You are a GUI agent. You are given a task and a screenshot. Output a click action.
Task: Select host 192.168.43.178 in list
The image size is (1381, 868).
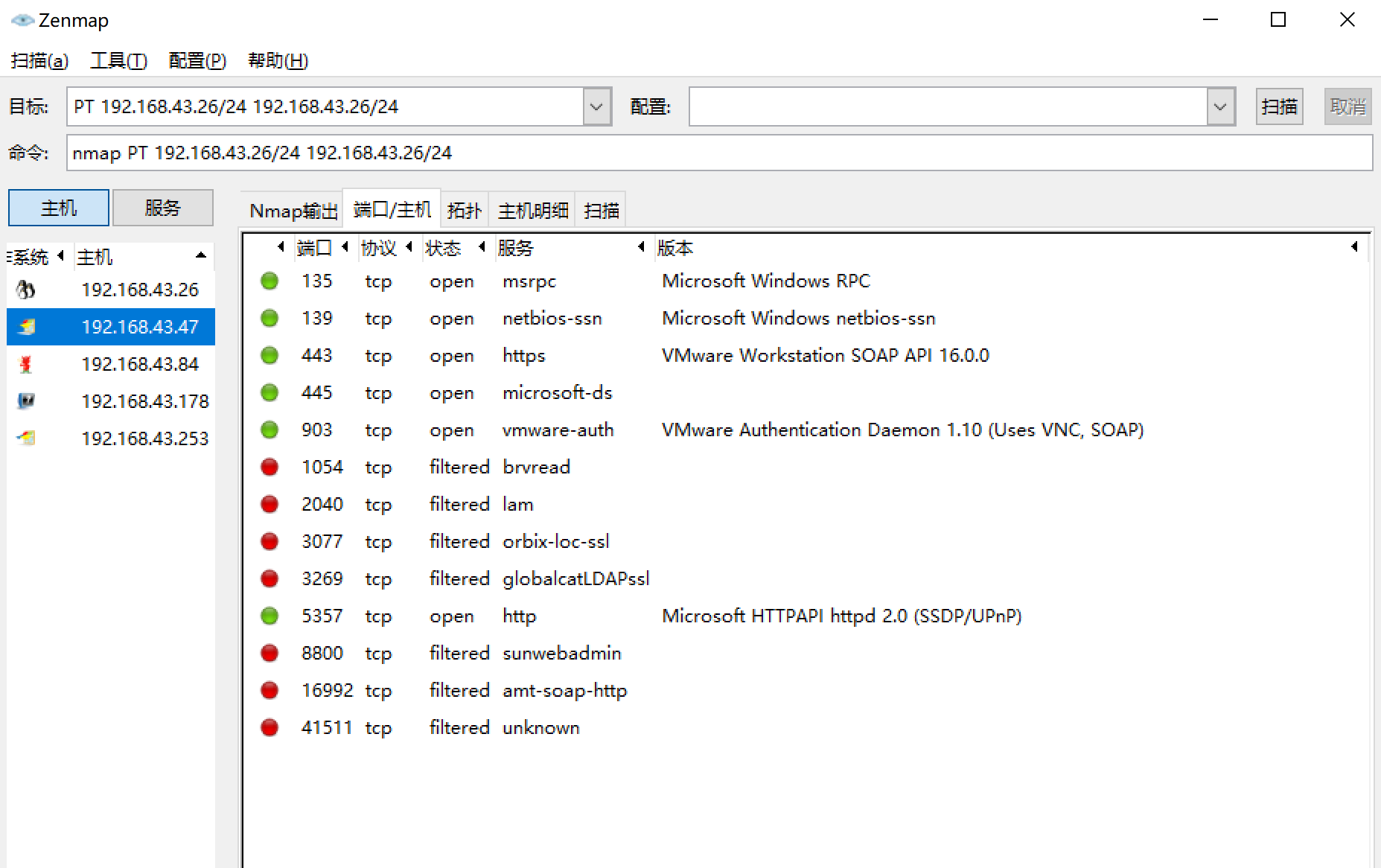(111, 401)
